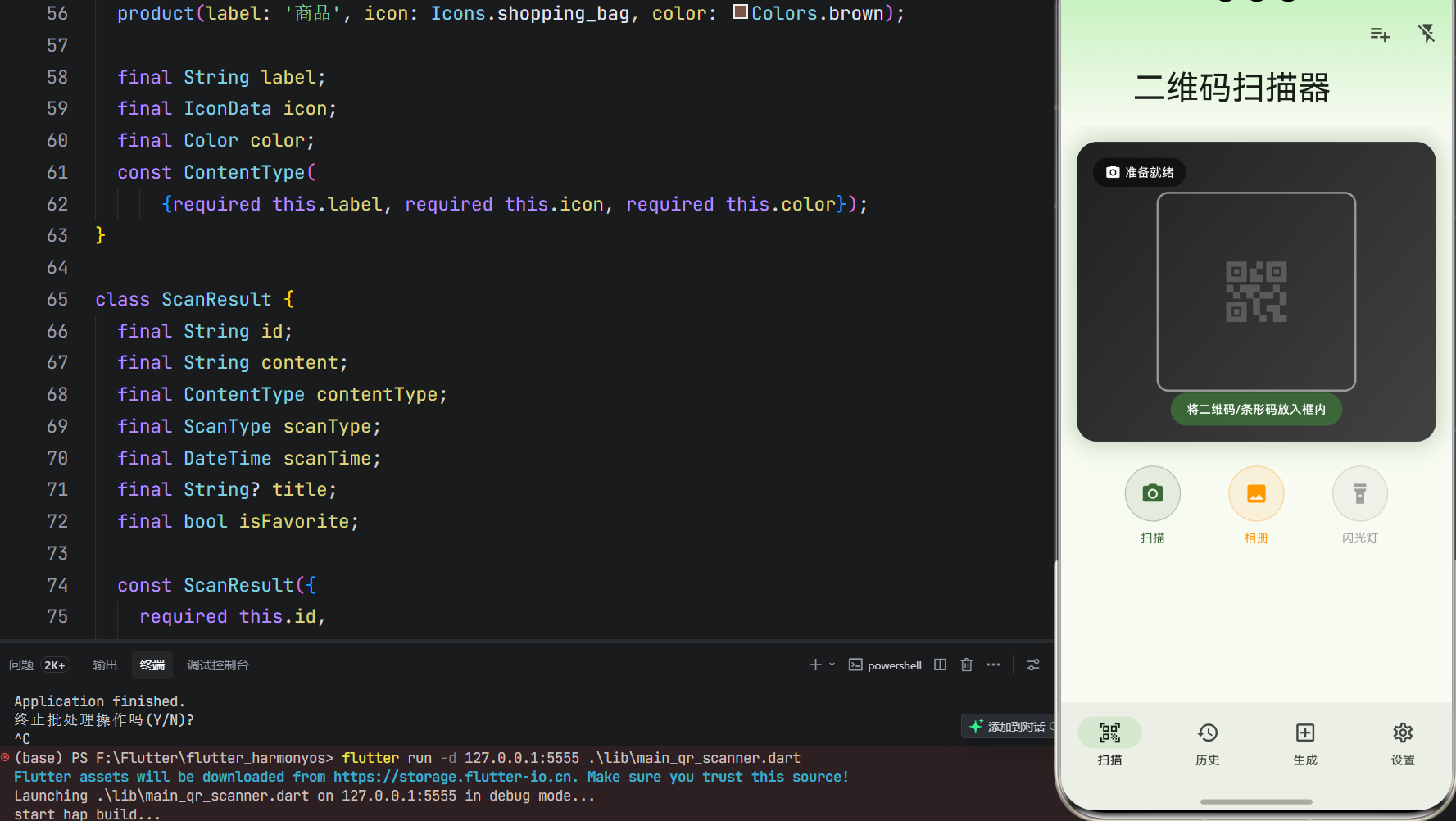Open the 调试控制台 debug console tab

[218, 665]
